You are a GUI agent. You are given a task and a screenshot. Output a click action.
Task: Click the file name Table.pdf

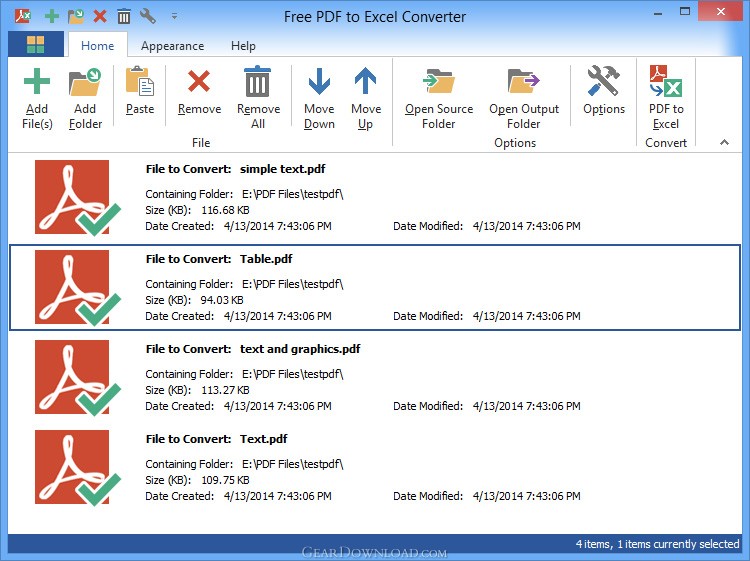point(266,259)
